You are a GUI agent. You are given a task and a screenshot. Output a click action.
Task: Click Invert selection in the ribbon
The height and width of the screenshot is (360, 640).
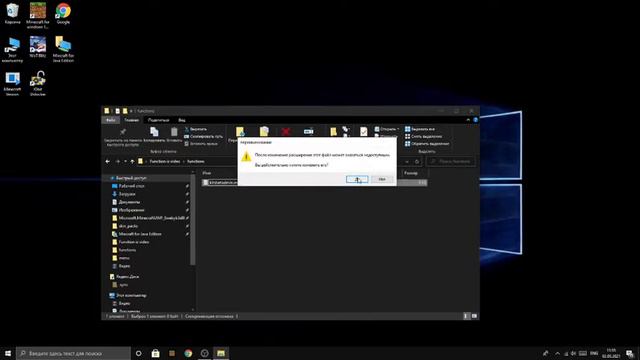click(427, 144)
